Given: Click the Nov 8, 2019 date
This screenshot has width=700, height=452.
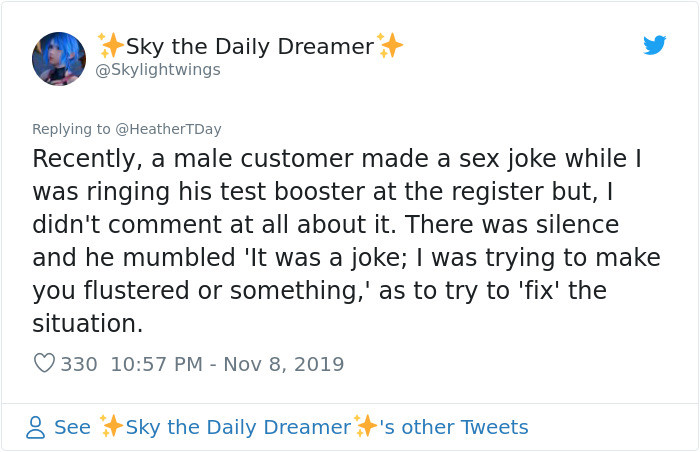Looking at the screenshot, I should pyautogui.click(x=285, y=364).
